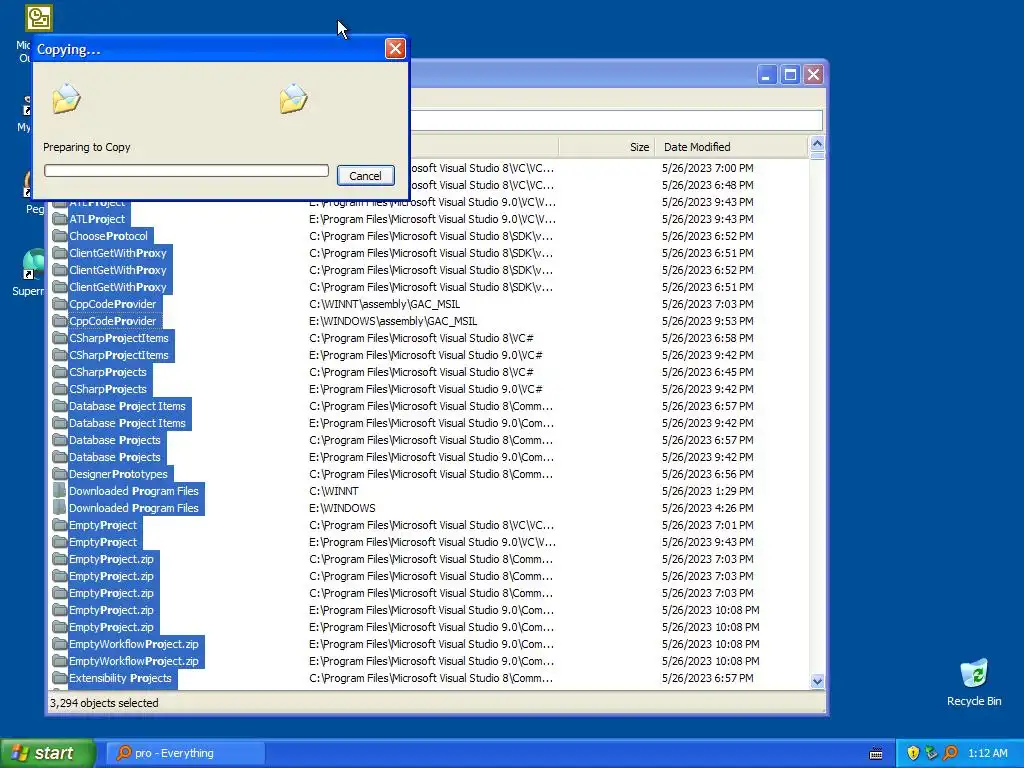Image resolution: width=1024 pixels, height=768 pixels.
Task: Click the destination folder icon in Copying dialog
Action: (x=293, y=99)
